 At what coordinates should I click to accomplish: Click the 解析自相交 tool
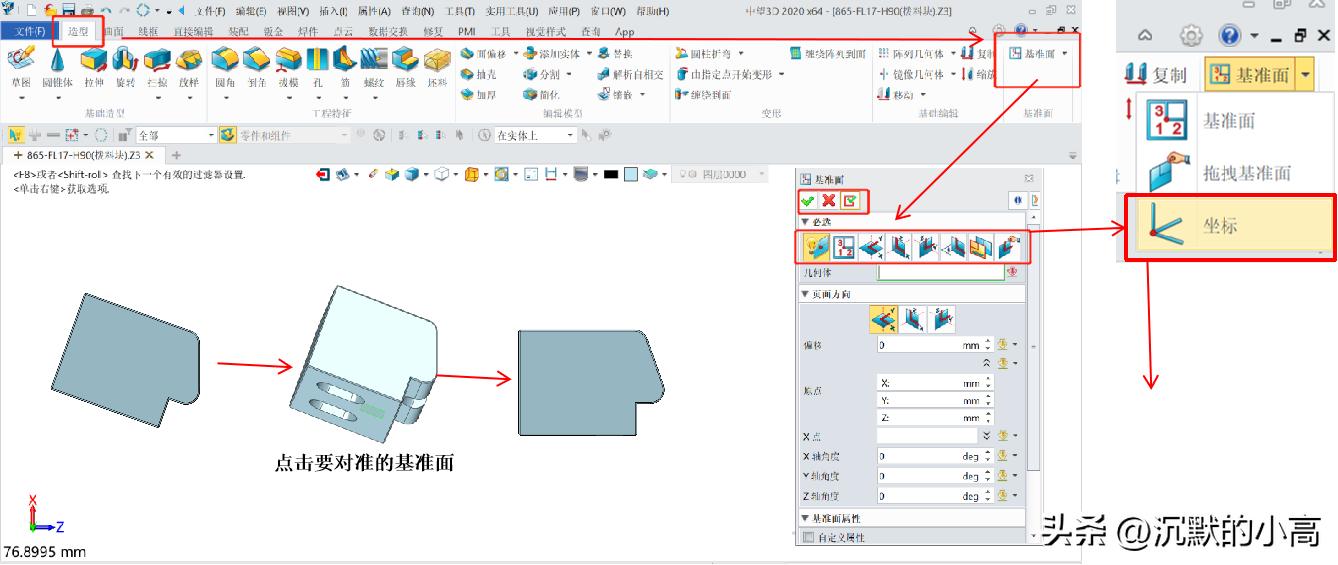[x=631, y=74]
